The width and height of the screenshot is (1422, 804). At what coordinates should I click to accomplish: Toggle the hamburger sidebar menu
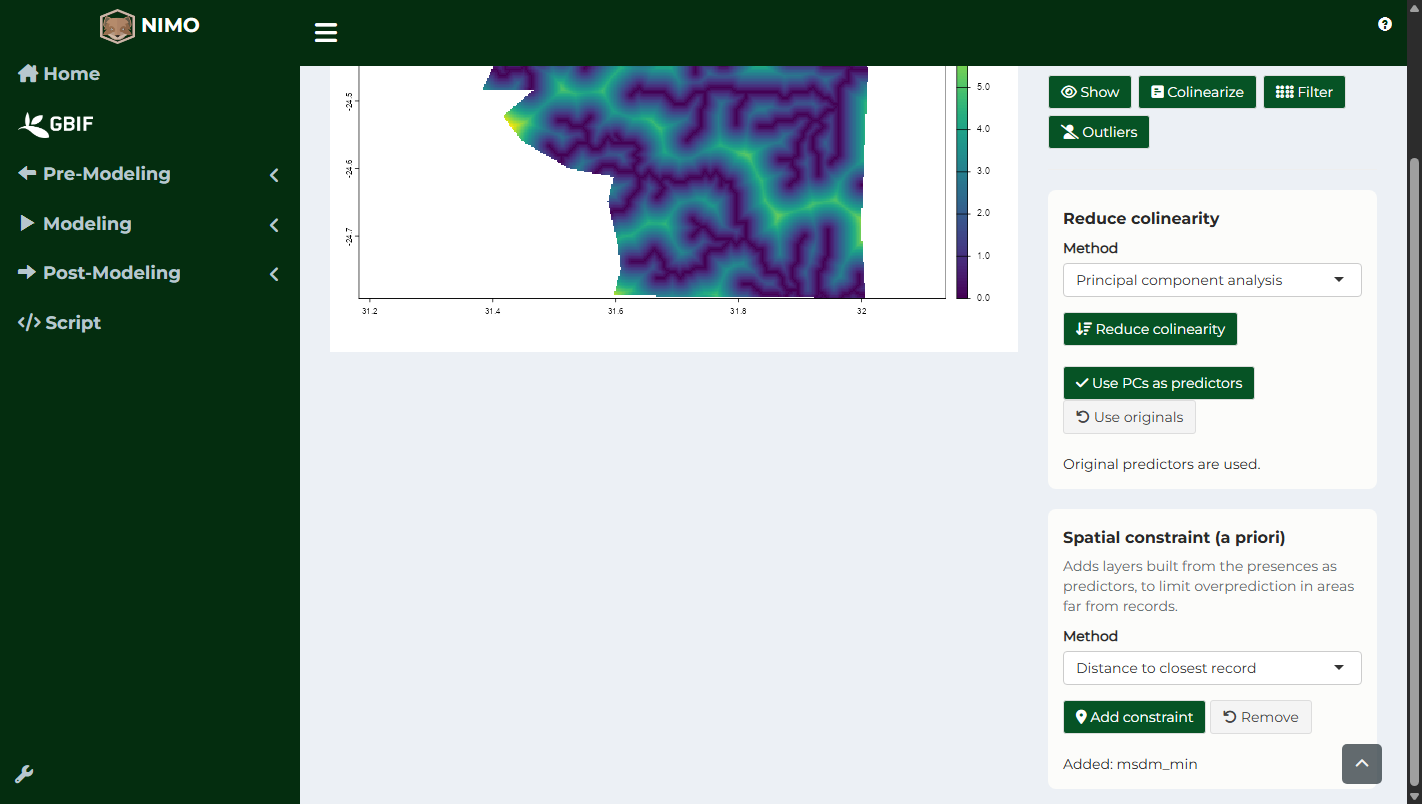[x=326, y=33]
